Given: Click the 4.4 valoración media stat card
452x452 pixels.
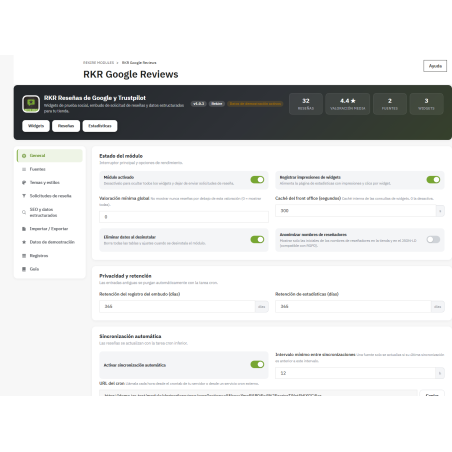Looking at the screenshot, I should coord(348,104).
